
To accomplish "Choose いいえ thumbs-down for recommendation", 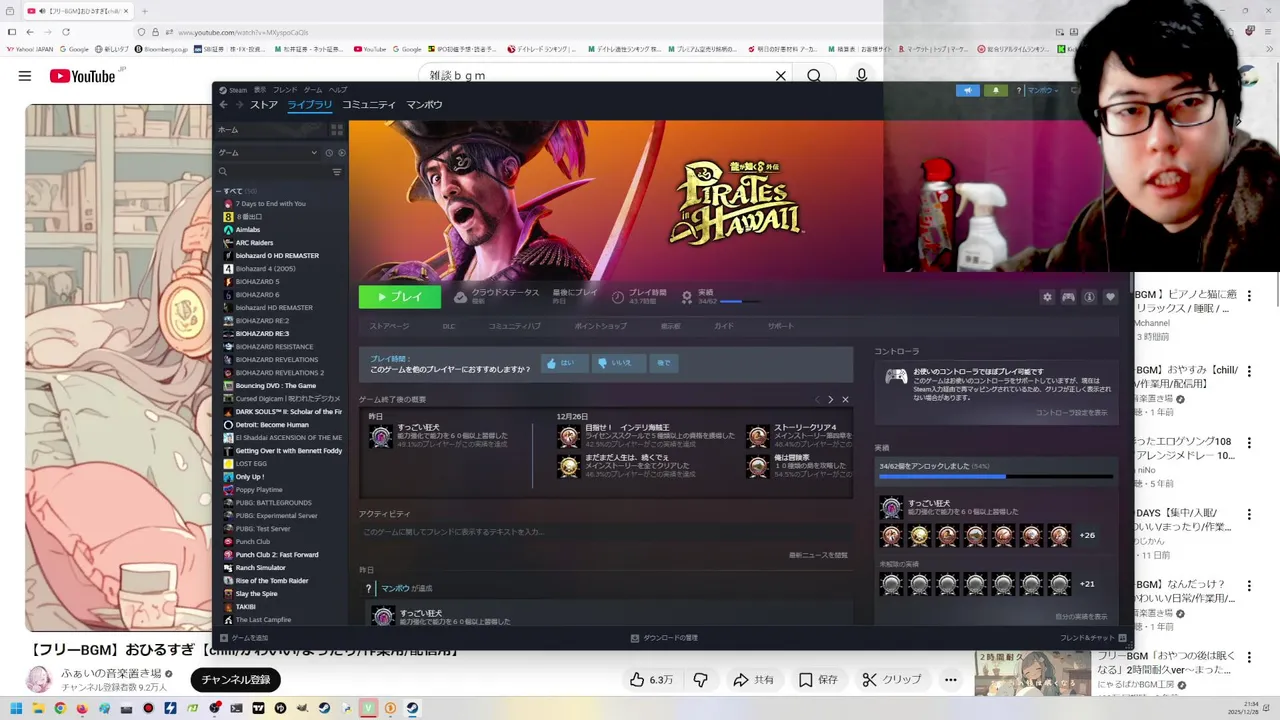I will point(618,363).
